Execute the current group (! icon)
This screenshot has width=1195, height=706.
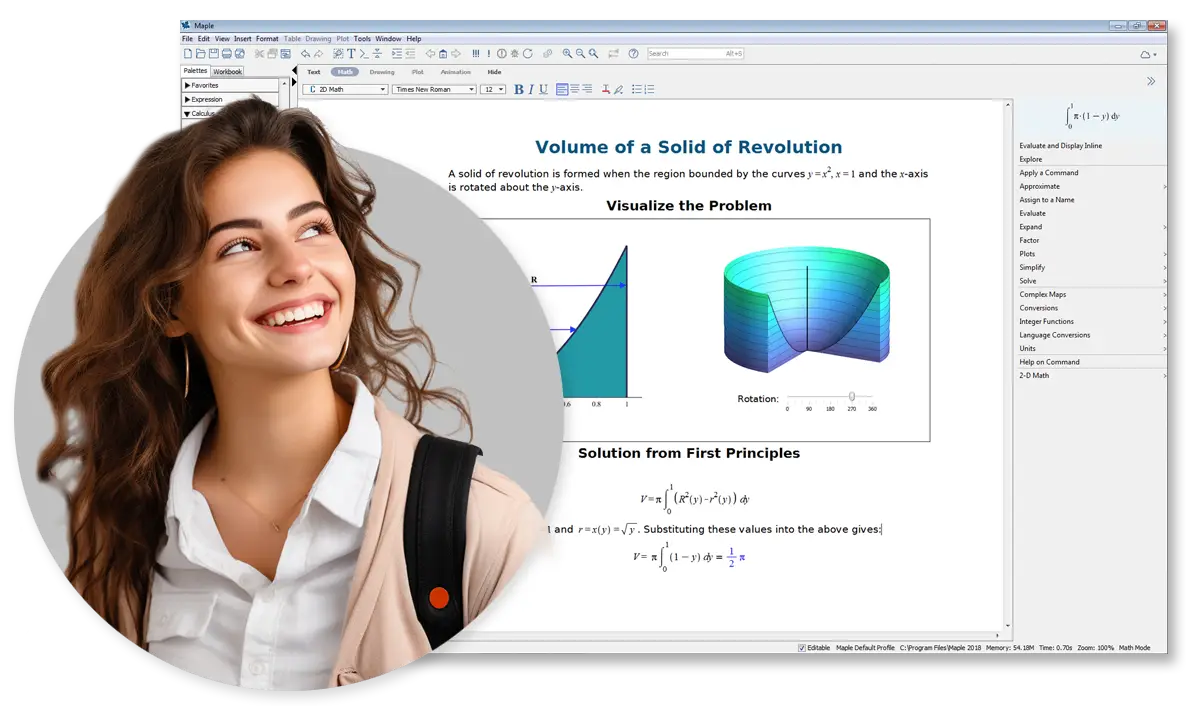[x=487, y=53]
